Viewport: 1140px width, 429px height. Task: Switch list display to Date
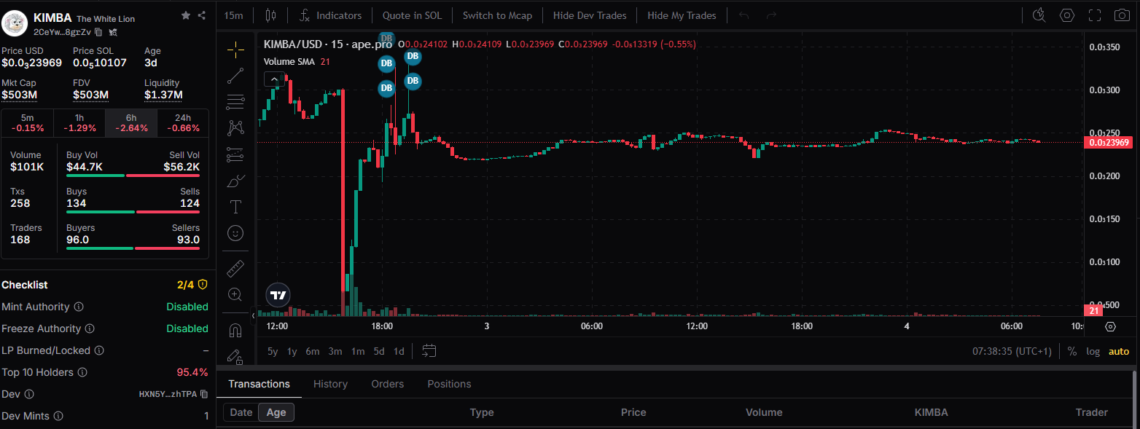click(241, 412)
